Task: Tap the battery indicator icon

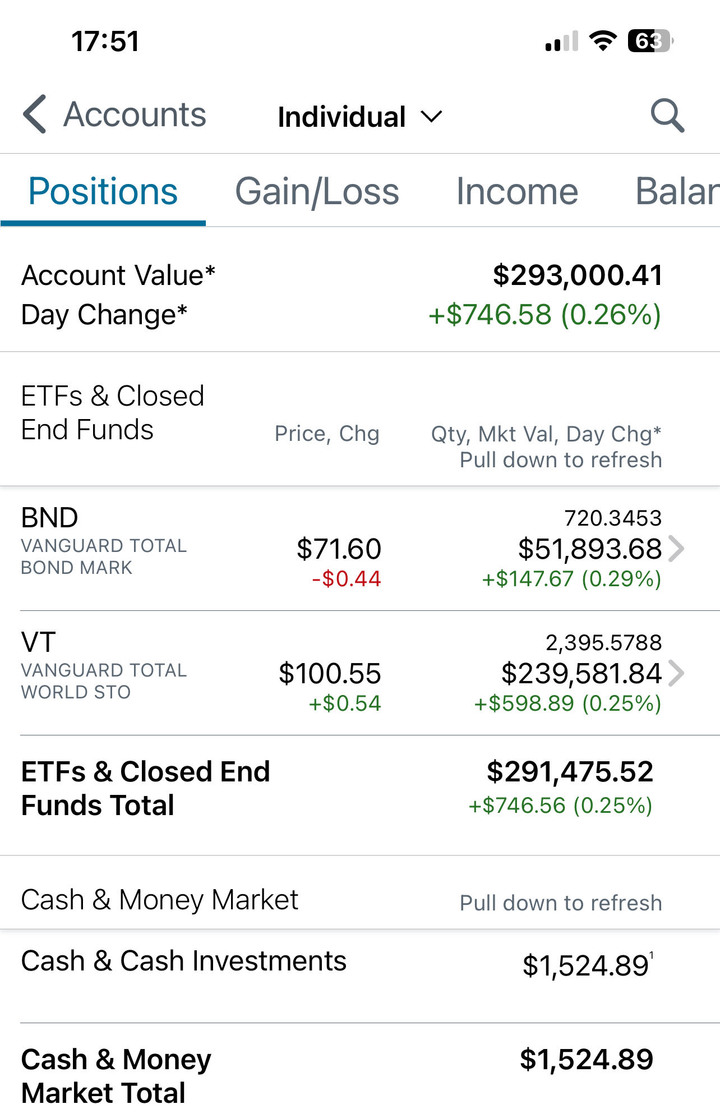Action: coord(650,41)
